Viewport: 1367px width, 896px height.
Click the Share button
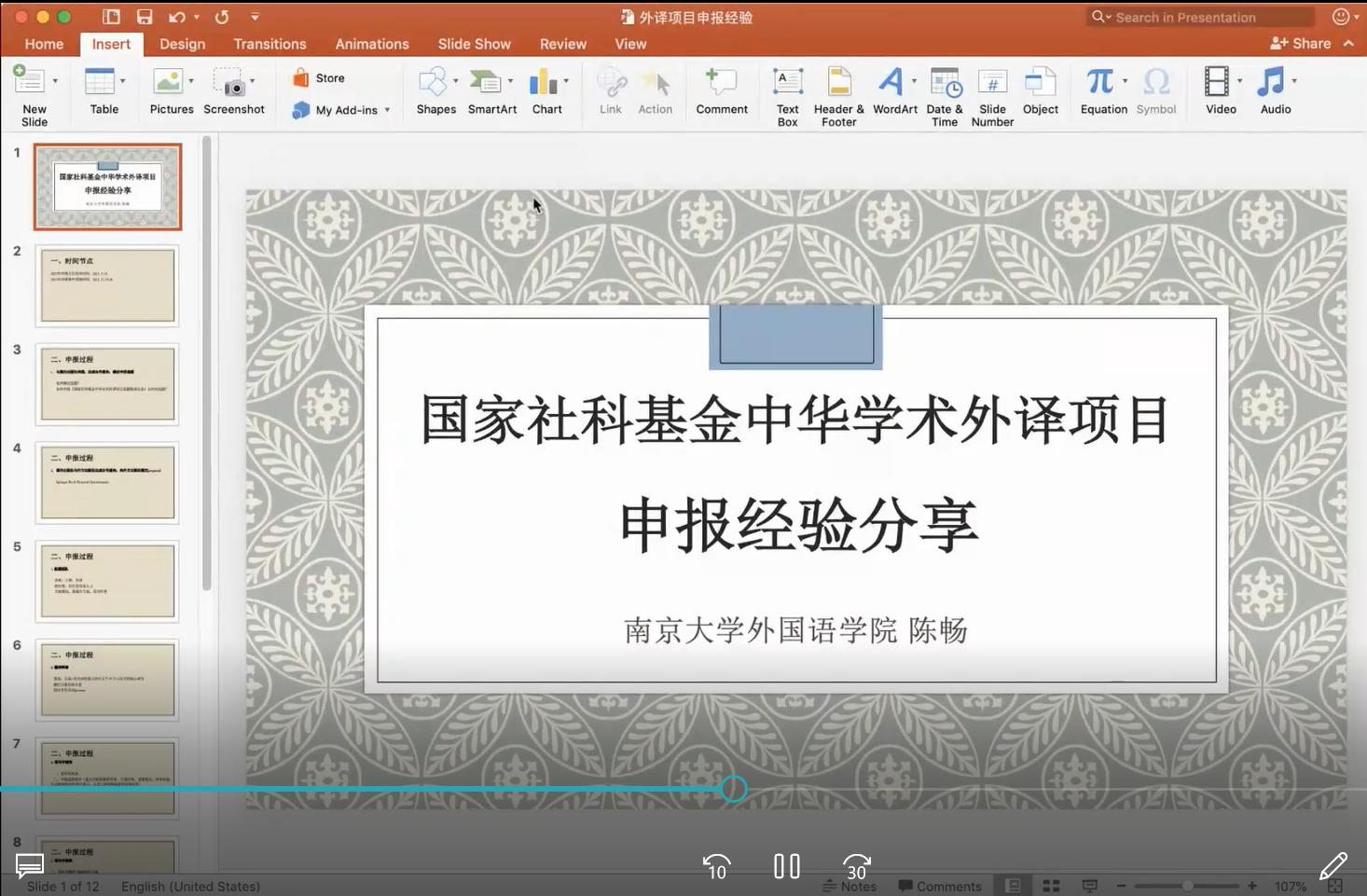(x=1301, y=44)
